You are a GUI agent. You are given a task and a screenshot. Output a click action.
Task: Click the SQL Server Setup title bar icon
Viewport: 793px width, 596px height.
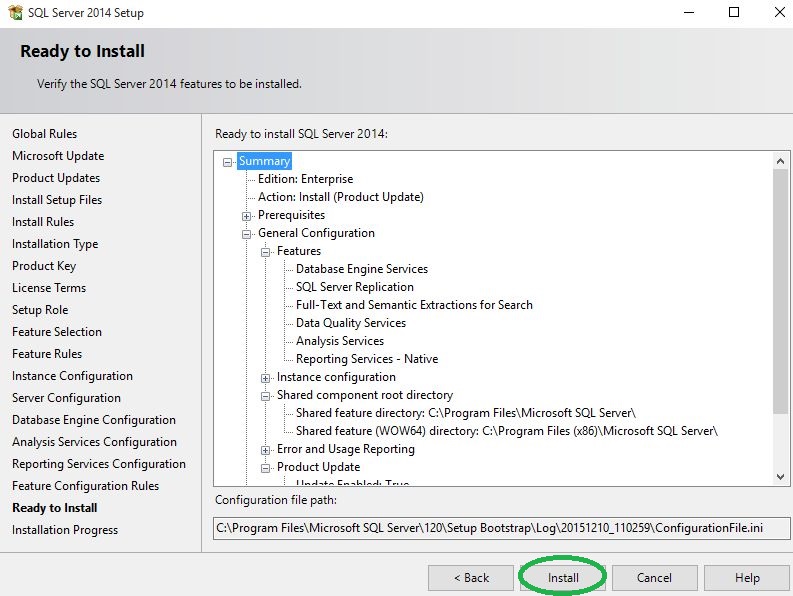[x=16, y=12]
